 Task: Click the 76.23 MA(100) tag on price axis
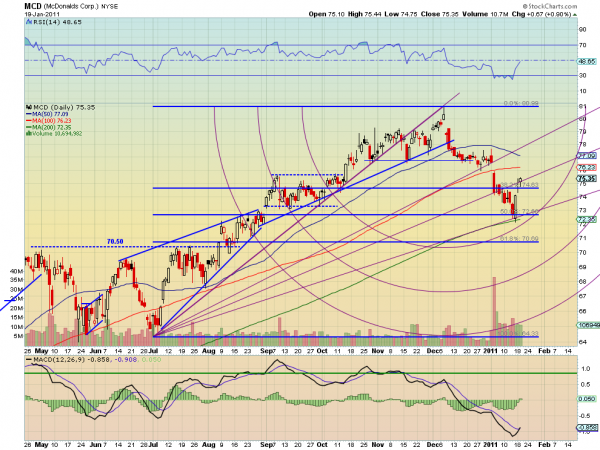pyautogui.click(x=586, y=168)
